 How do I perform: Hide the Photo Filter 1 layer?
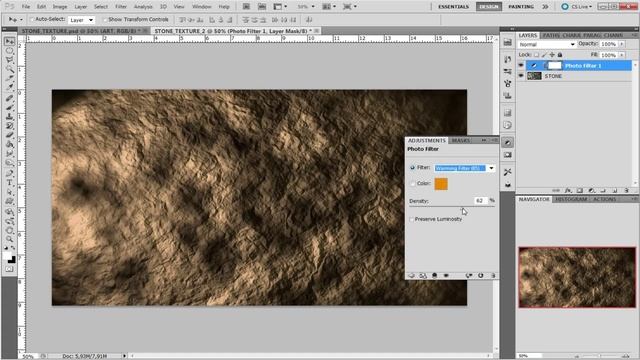click(x=521, y=65)
